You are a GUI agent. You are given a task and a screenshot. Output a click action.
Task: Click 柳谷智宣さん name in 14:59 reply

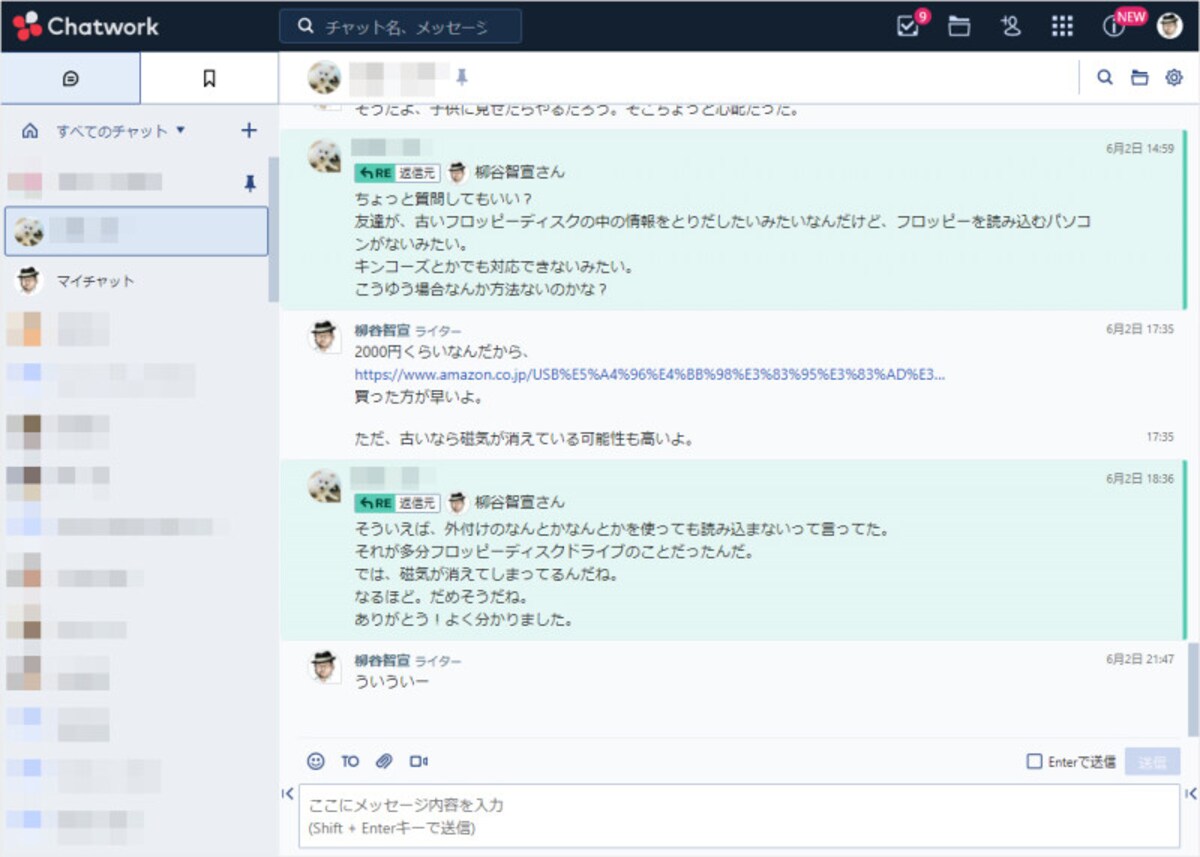(x=520, y=172)
